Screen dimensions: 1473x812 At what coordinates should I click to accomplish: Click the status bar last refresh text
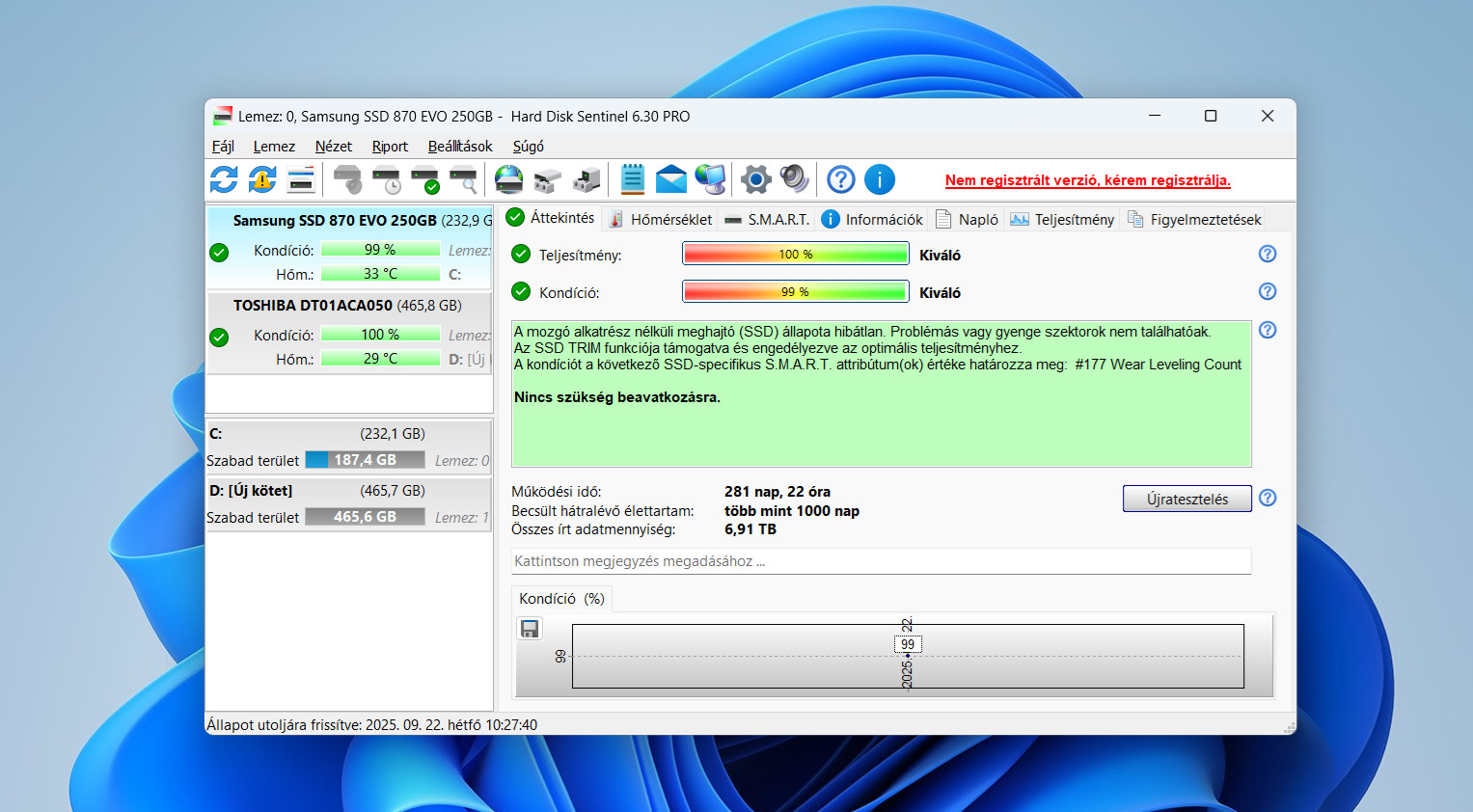point(372,725)
